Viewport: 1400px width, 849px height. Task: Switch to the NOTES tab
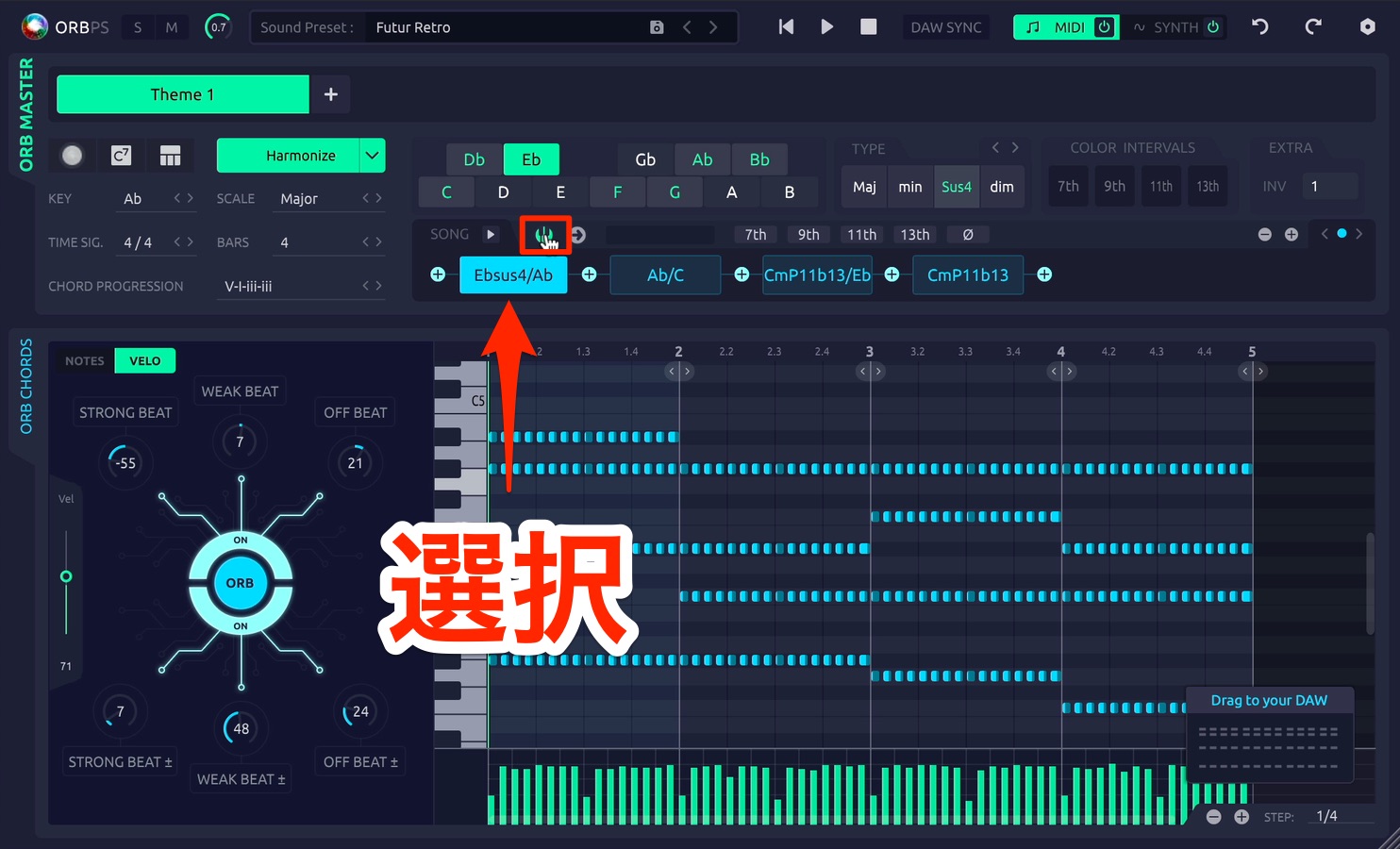85,360
